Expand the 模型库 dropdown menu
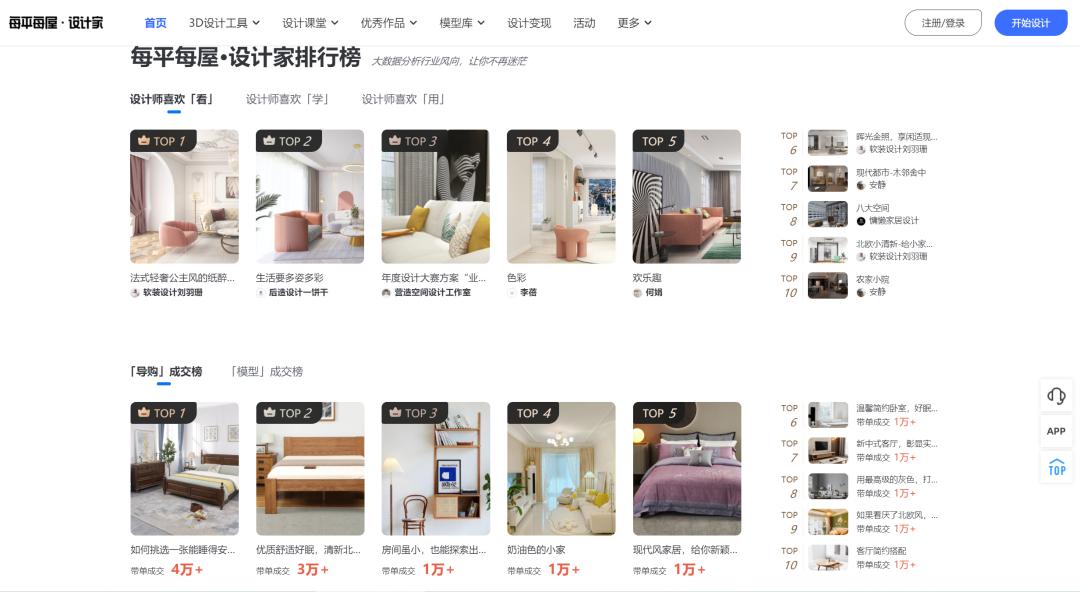 click(462, 23)
